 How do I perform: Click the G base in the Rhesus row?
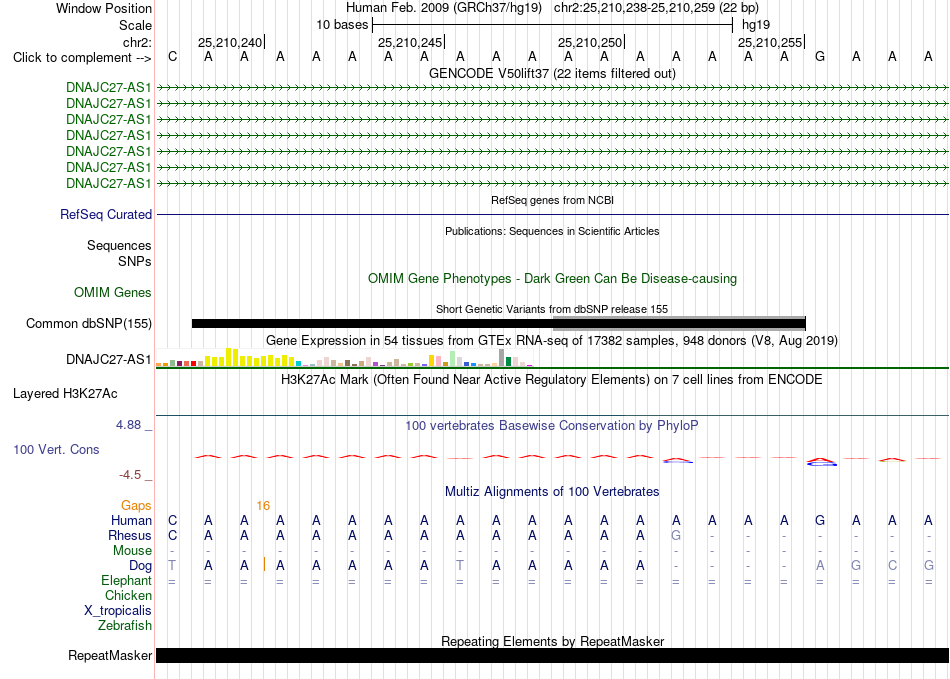pos(676,535)
